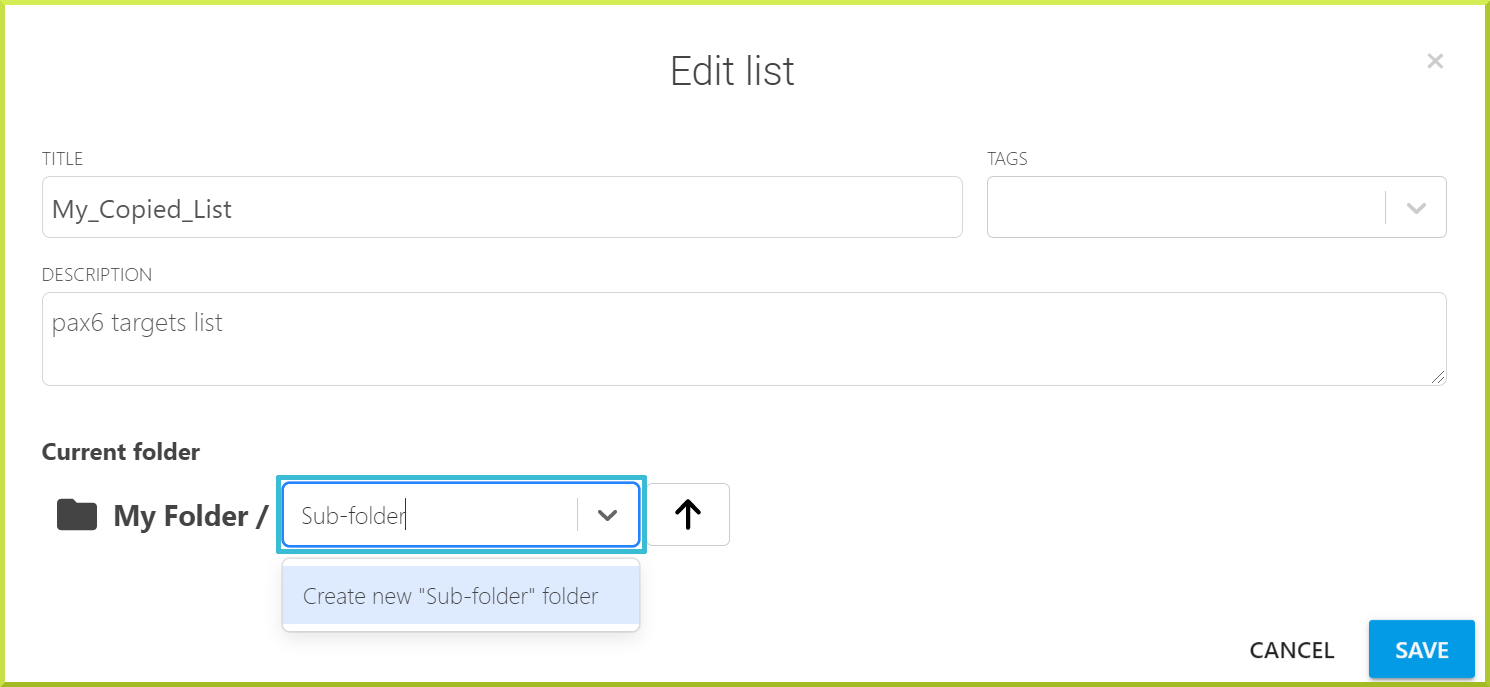Click the Description box resize handle
1490x687 pixels.
1438,377
